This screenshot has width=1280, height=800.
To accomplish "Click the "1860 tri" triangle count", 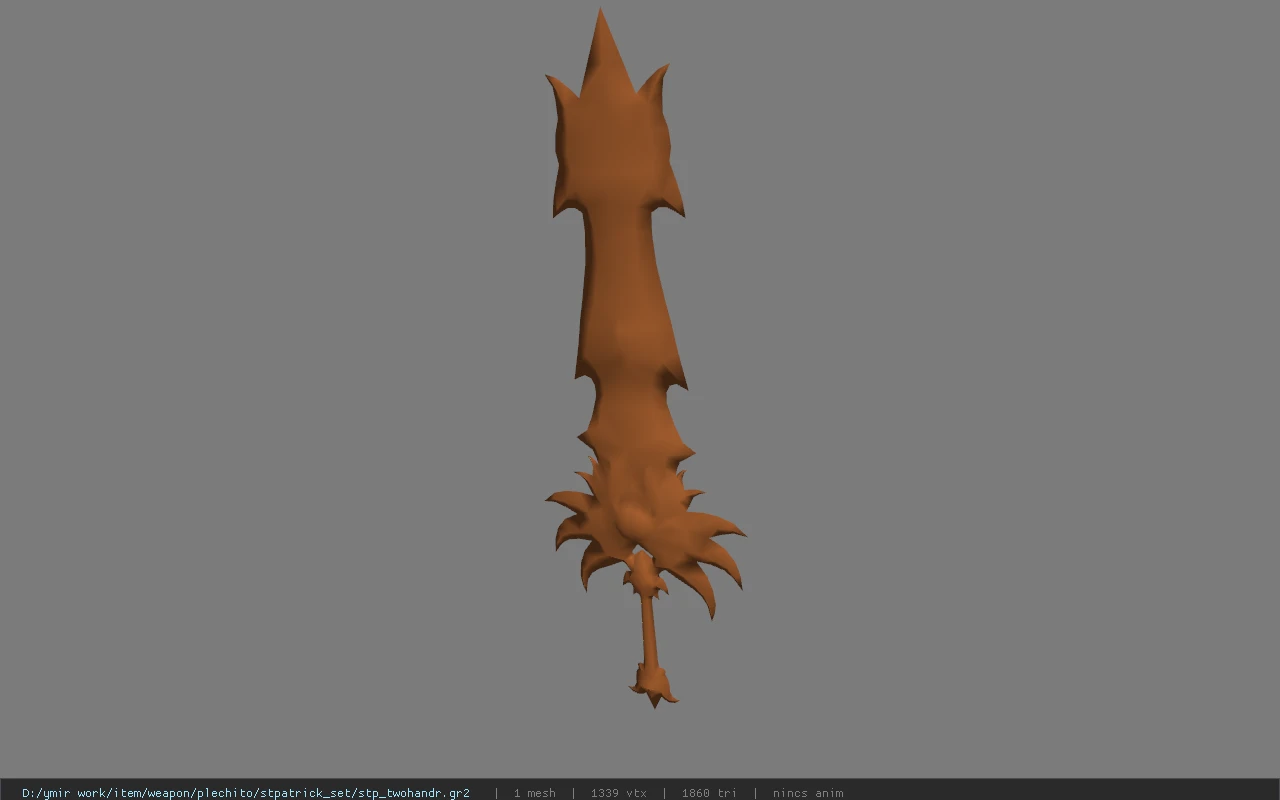I will 709,793.
